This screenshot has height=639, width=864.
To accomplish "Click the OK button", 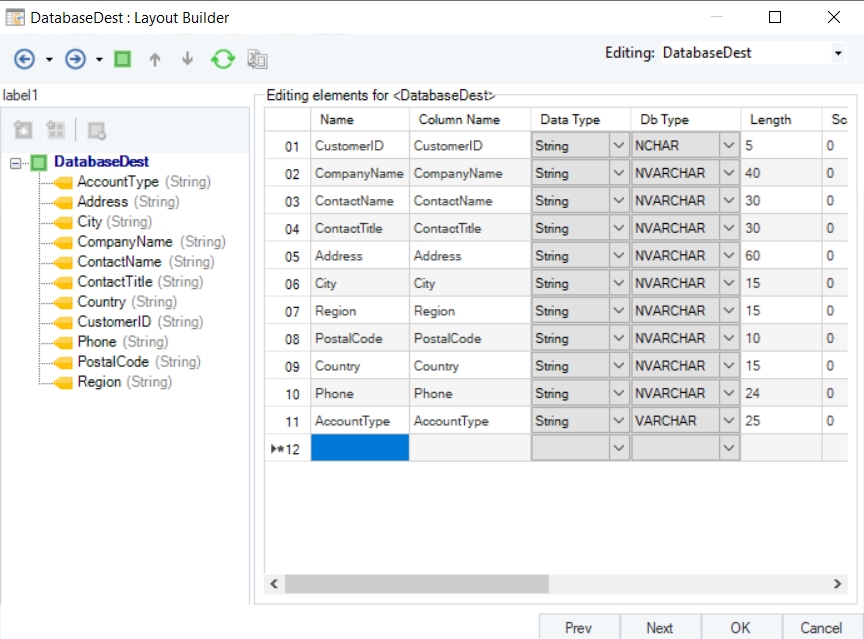I will point(740,628).
